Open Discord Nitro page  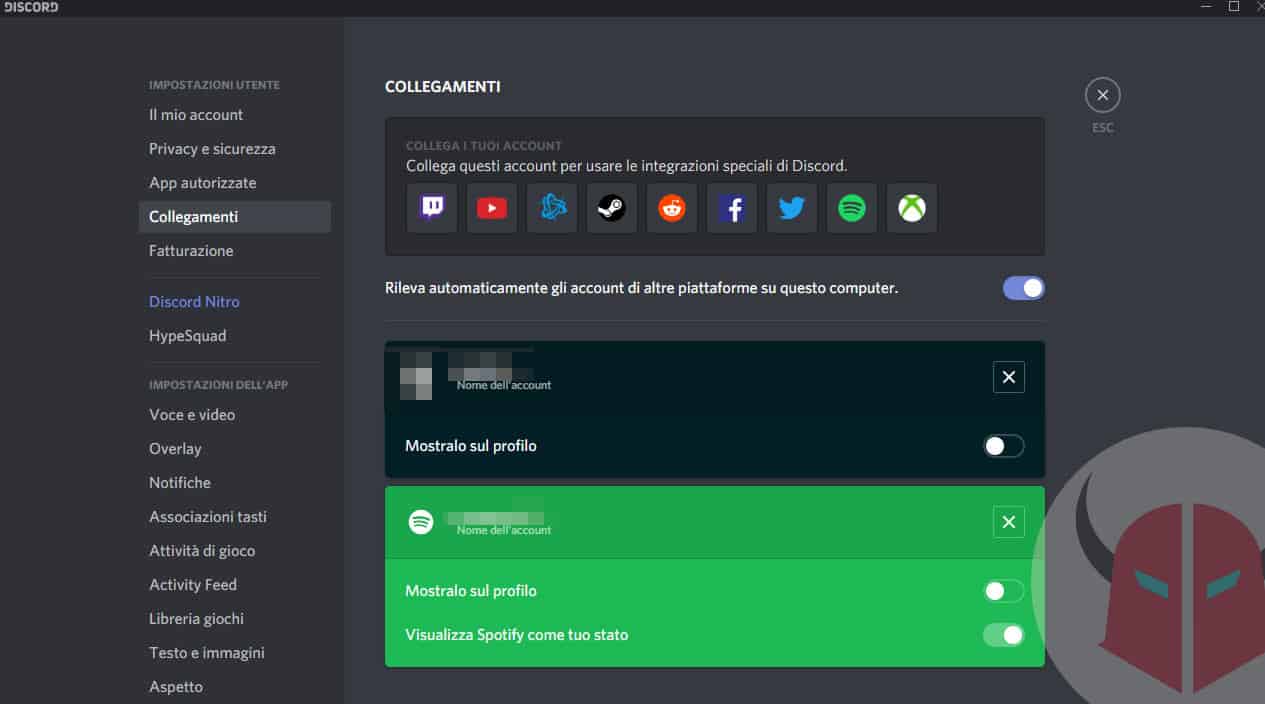coord(234,302)
